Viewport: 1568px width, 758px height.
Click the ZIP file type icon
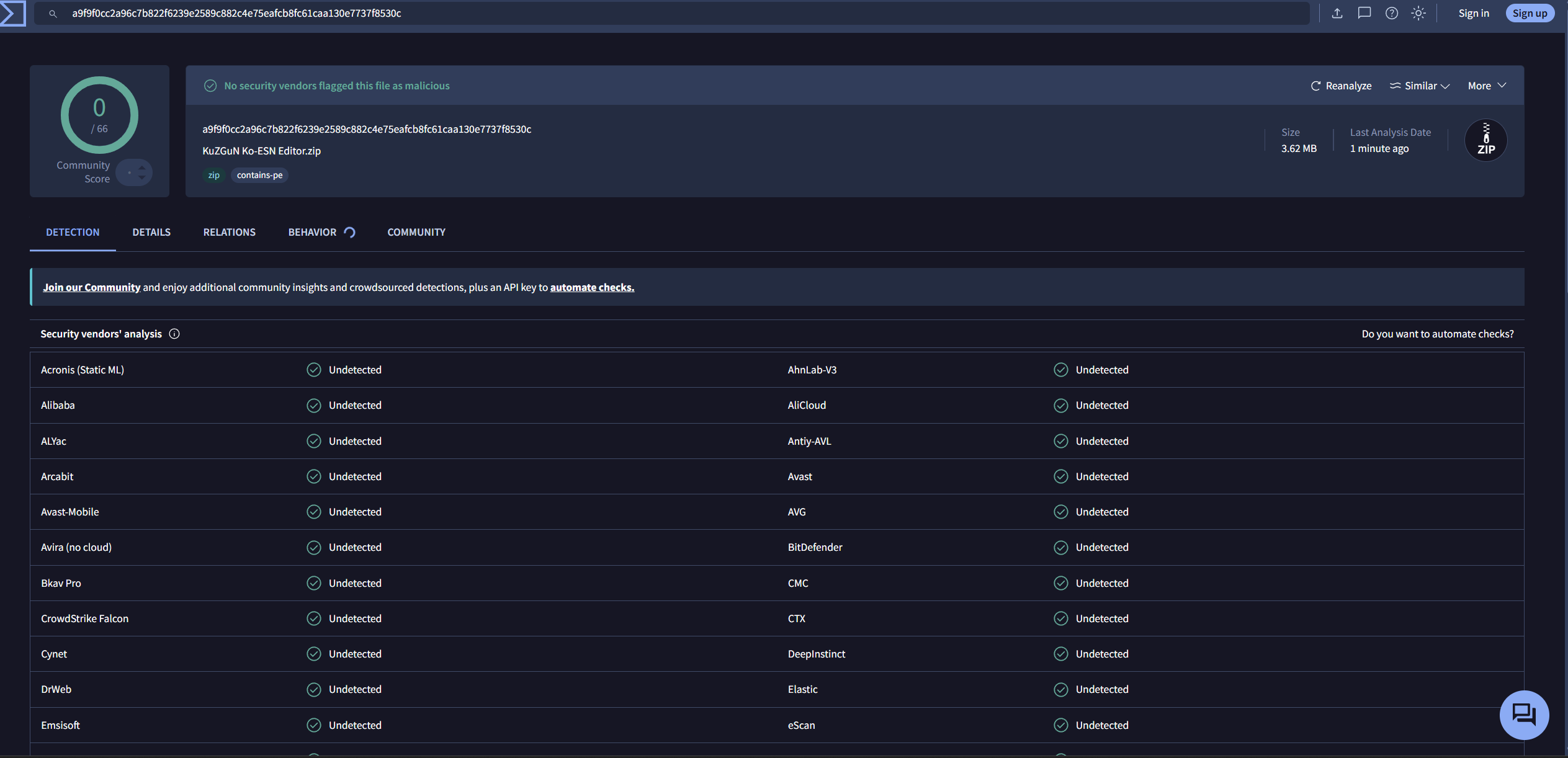click(1485, 140)
